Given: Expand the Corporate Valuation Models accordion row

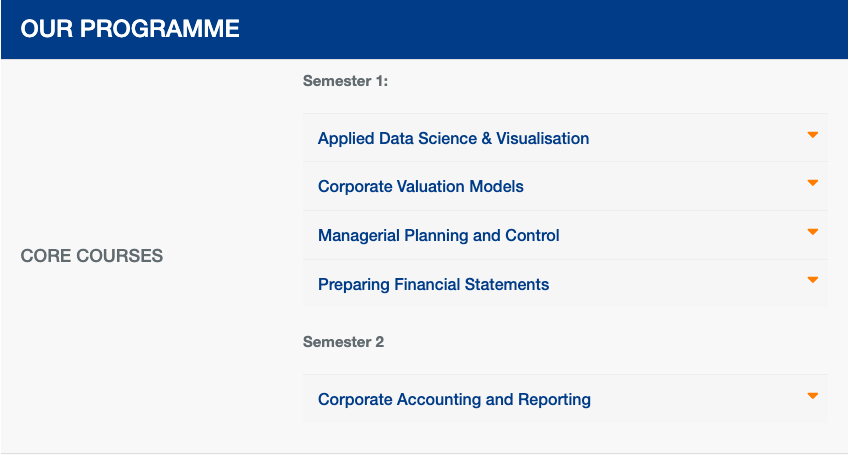Looking at the screenshot, I should point(565,186).
